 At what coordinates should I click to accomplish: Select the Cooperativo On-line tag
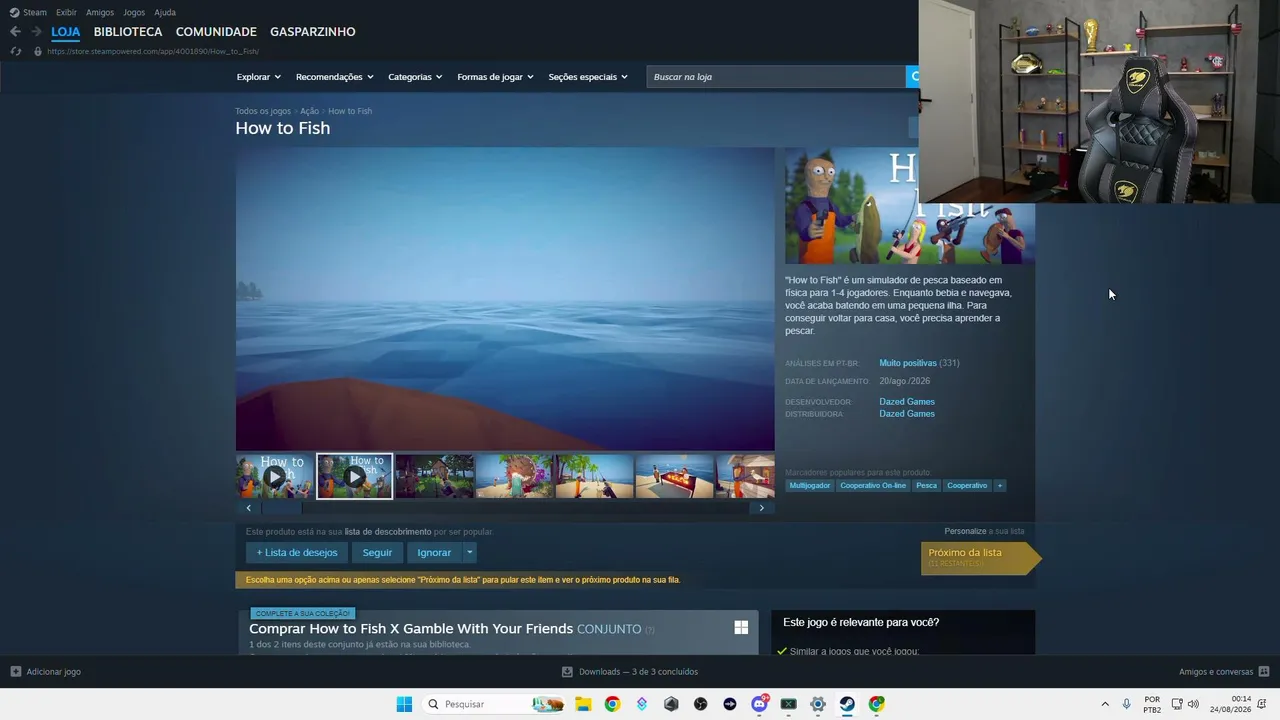click(873, 486)
